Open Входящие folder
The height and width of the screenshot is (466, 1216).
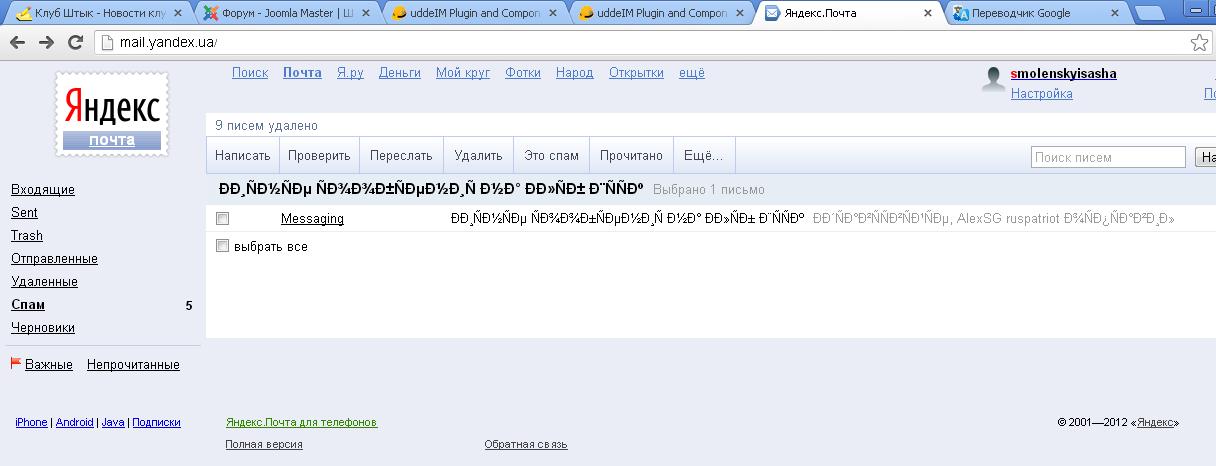click(43, 190)
